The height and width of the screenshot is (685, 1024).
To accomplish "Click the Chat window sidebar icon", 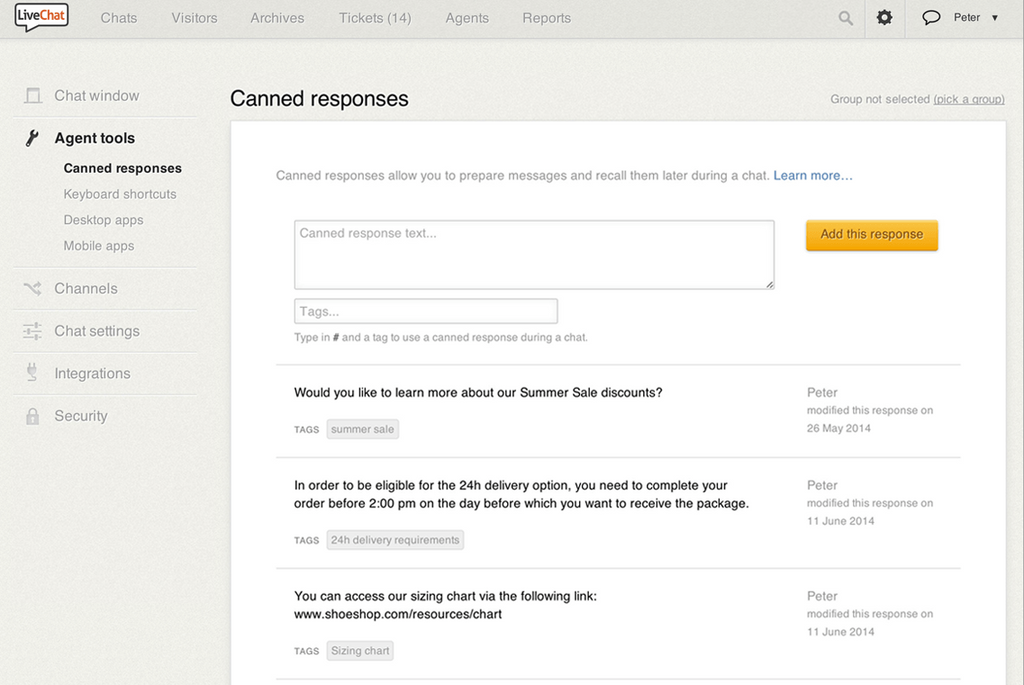I will pyautogui.click(x=33, y=96).
